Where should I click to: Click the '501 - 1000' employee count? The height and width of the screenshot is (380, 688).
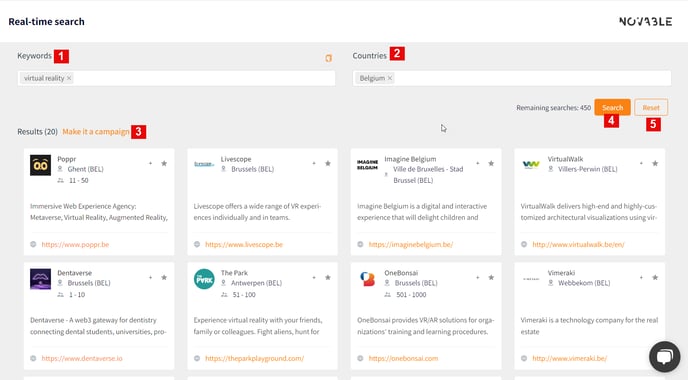point(411,295)
